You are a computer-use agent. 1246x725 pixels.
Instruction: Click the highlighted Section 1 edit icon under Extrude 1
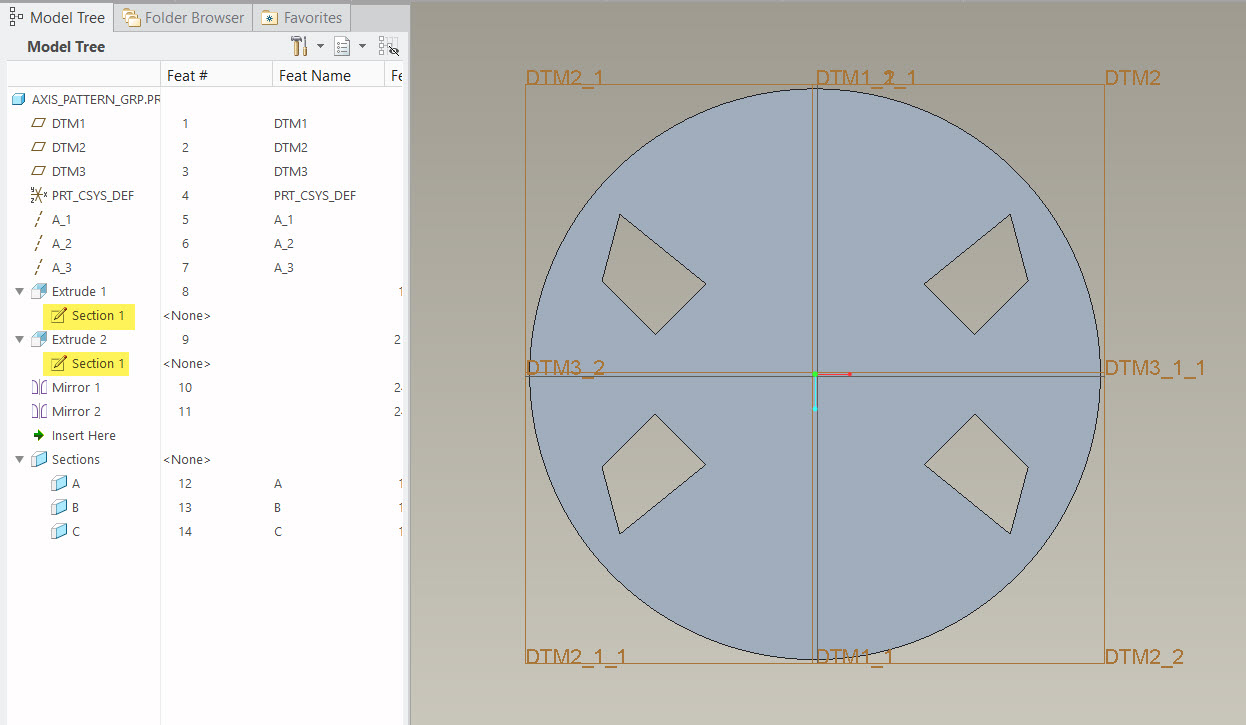point(60,316)
